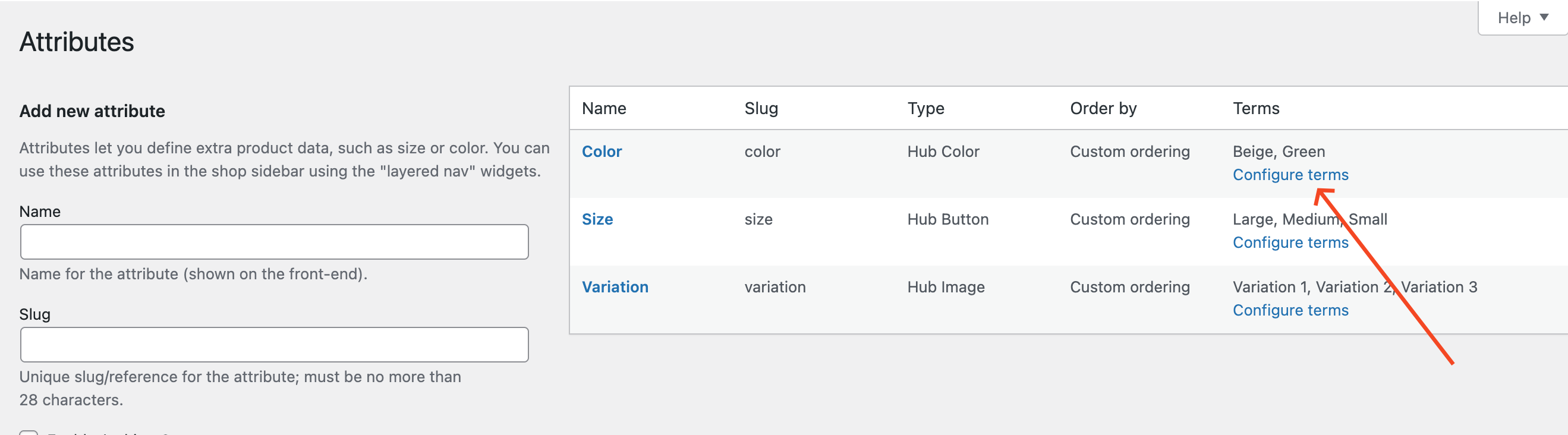Open the Variation attribute link
The width and height of the screenshot is (1568, 435).
coord(615,286)
